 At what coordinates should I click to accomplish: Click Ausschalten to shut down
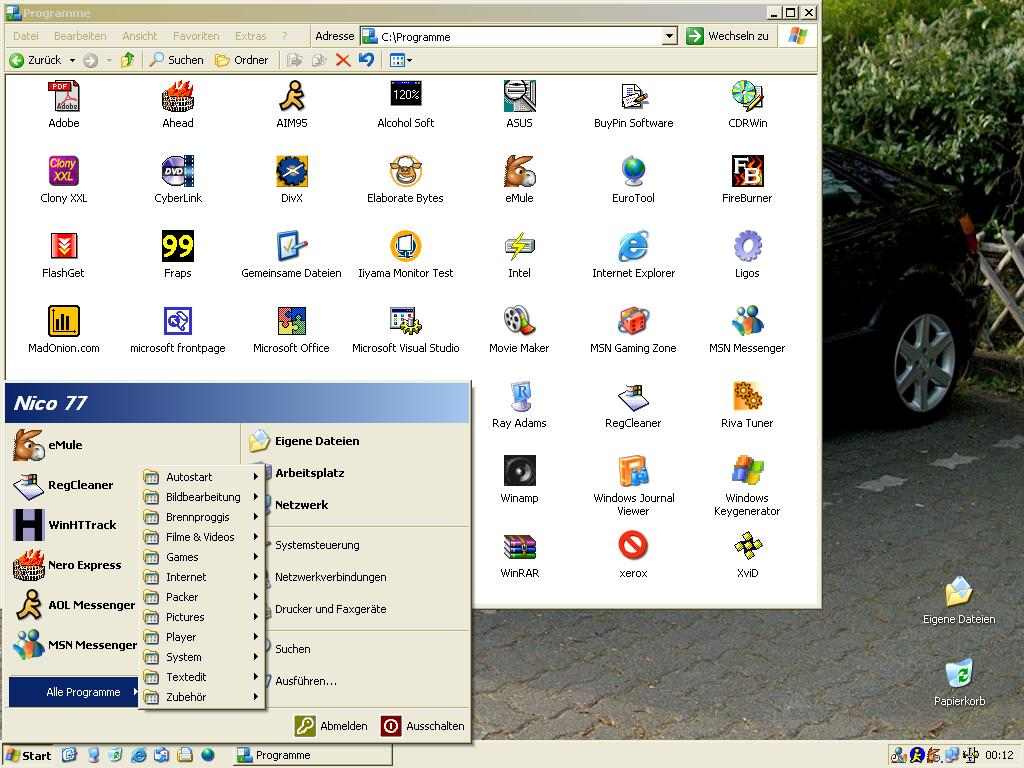tap(423, 726)
